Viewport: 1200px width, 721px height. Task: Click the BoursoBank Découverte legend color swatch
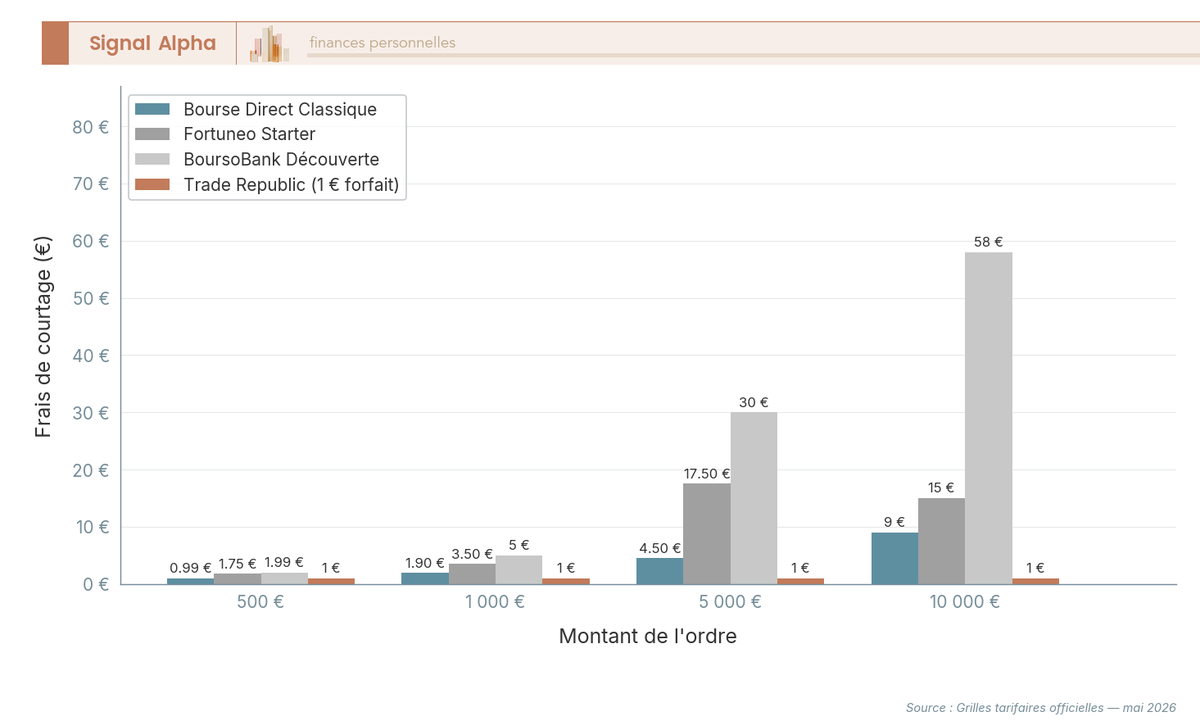click(x=153, y=159)
